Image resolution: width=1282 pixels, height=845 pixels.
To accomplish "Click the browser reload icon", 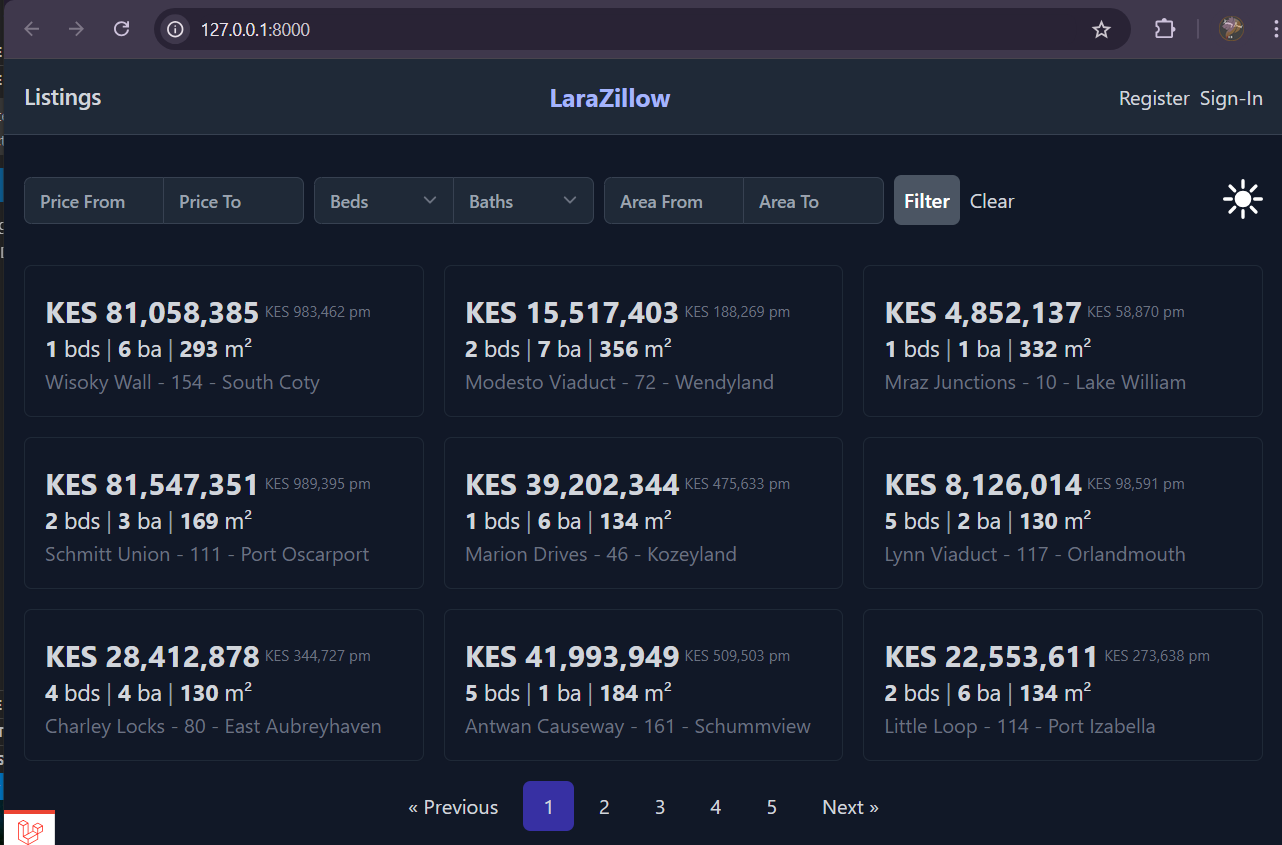I will coord(122,29).
